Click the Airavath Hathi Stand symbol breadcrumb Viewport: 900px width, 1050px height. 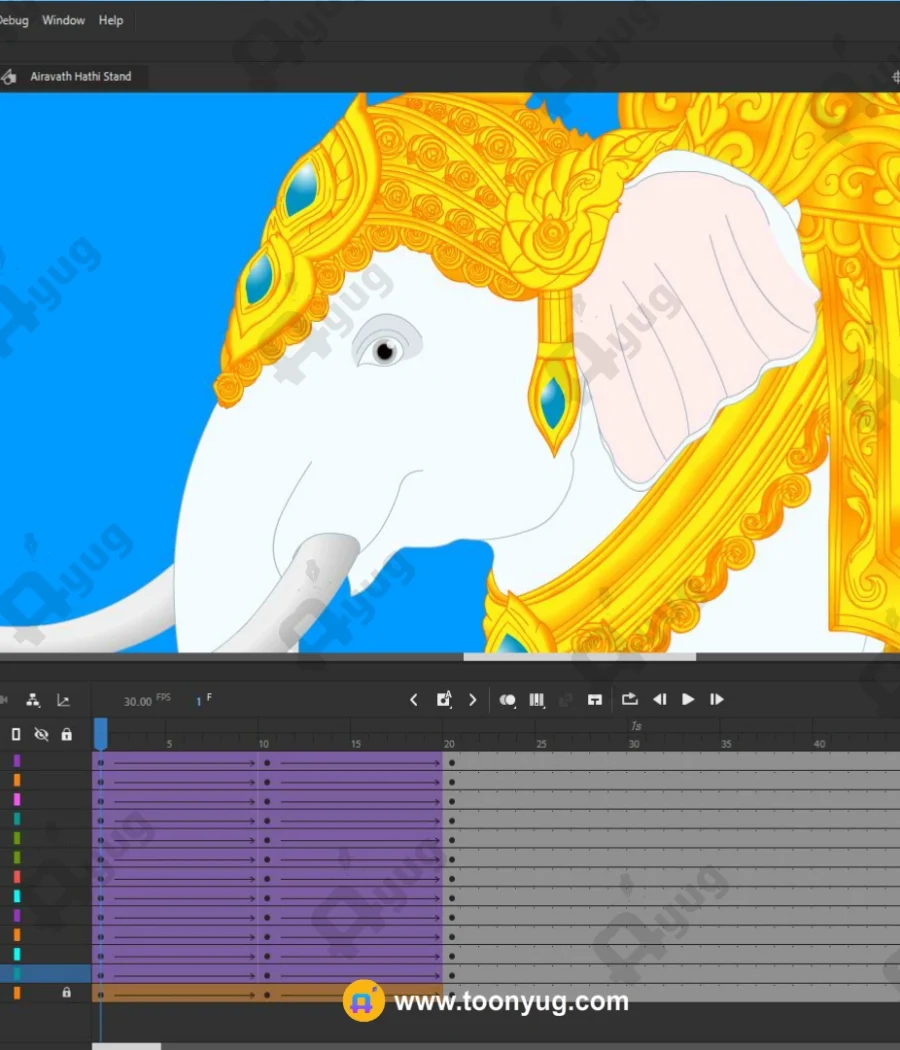(80, 76)
